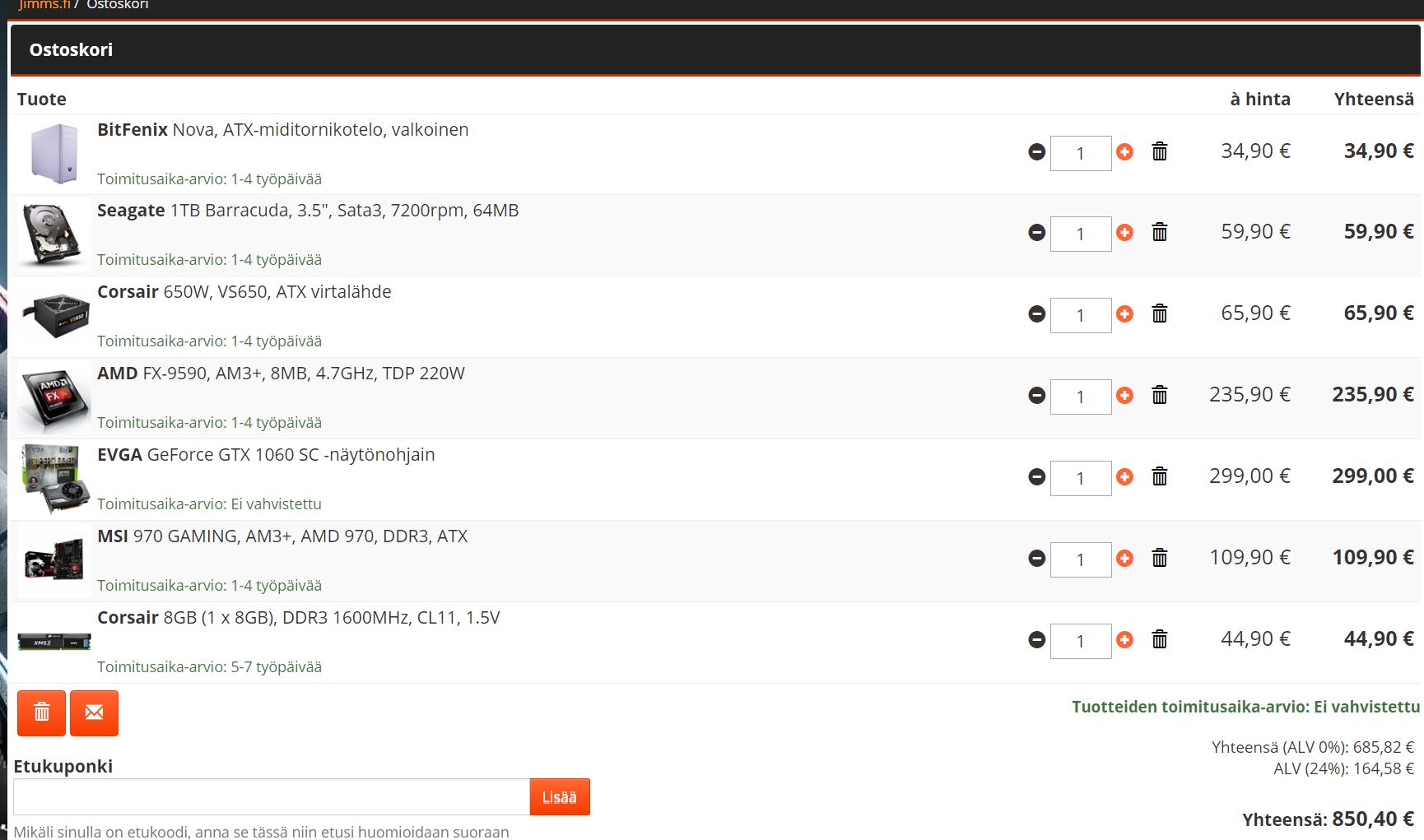Screen dimensions: 1424x840
Task: Click the MSI motherboard thumbnail
Action: 54,559
